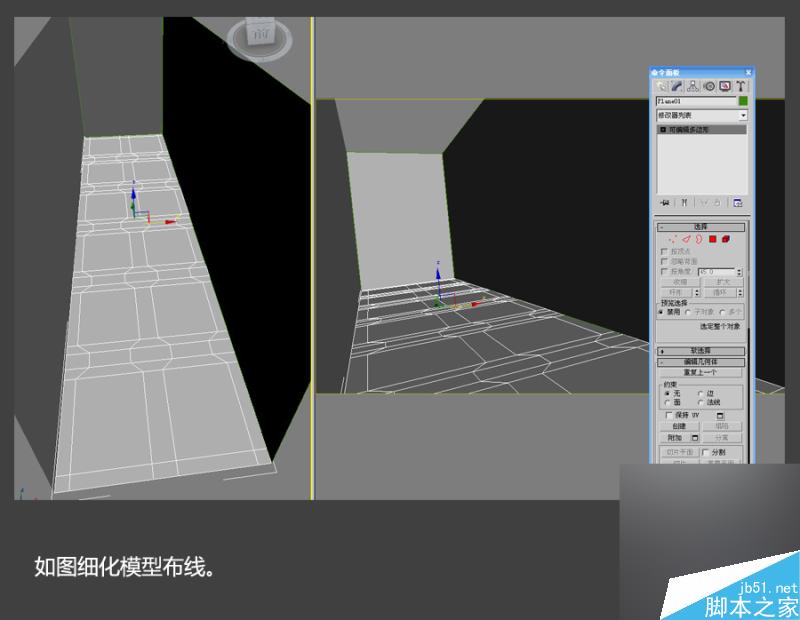Activate the Polygon sub-object mode icon
This screenshot has width=800, height=620.
pos(711,239)
